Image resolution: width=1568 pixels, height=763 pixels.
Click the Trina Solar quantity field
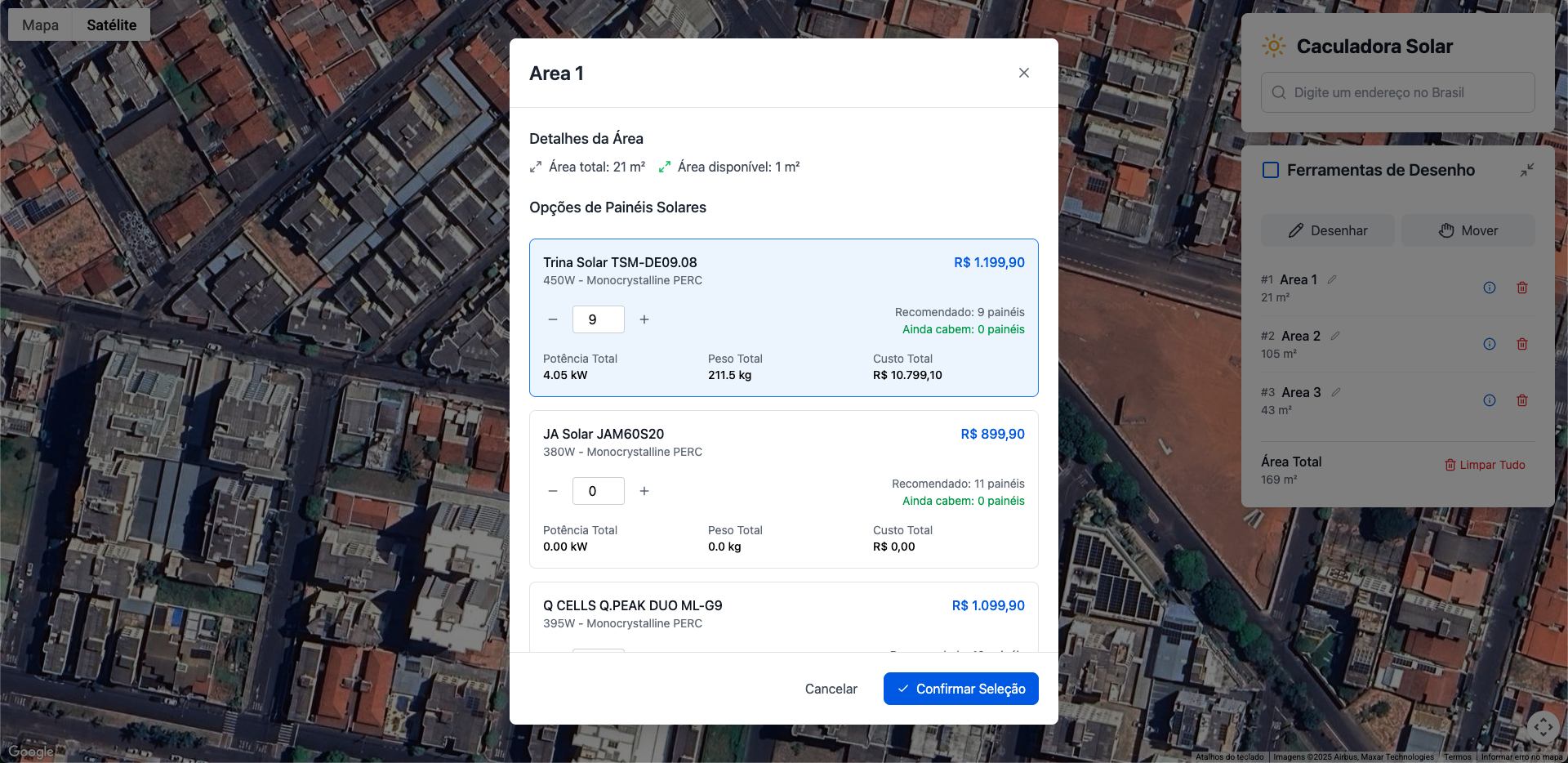(x=599, y=319)
